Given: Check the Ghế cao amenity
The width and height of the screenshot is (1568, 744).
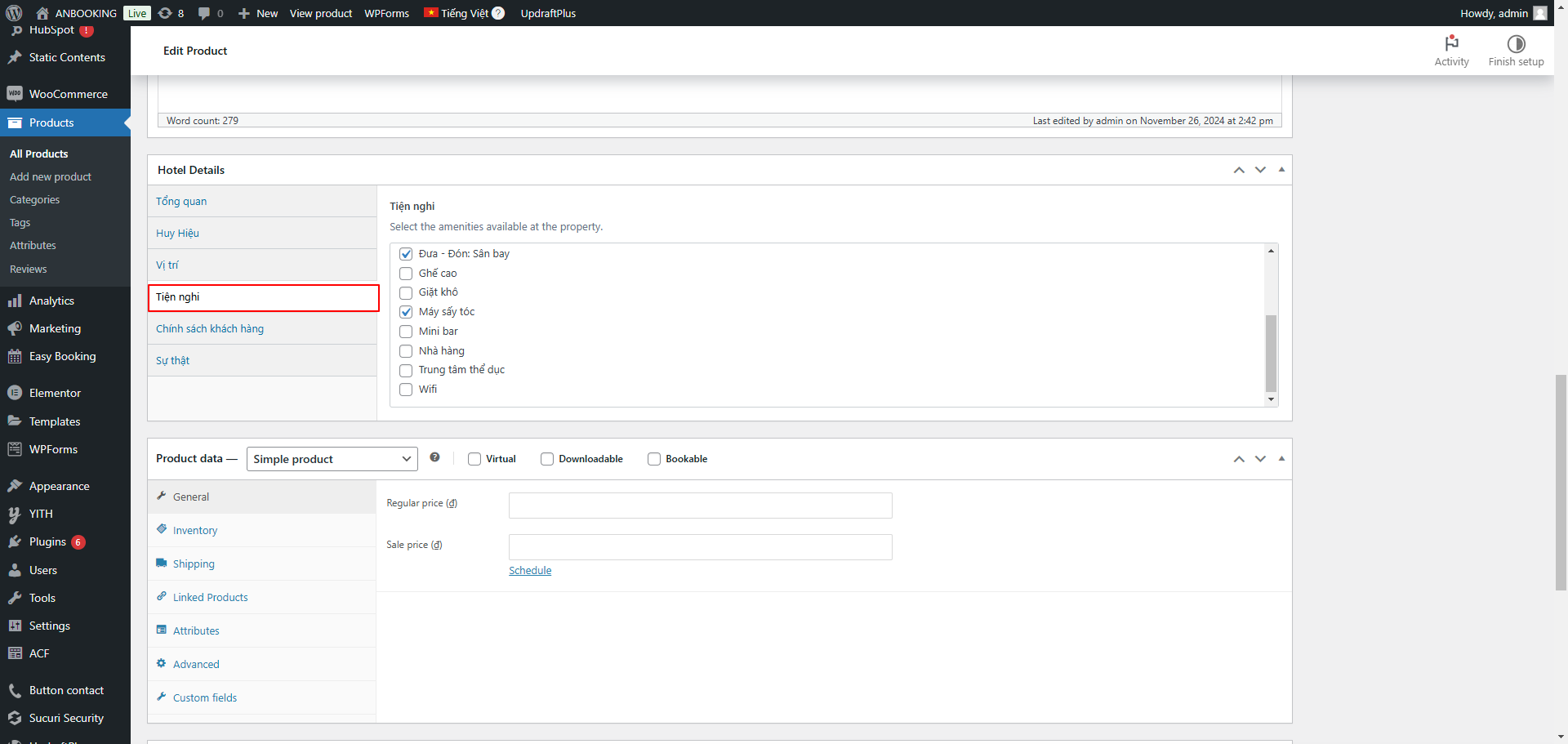Looking at the screenshot, I should pyautogui.click(x=406, y=274).
